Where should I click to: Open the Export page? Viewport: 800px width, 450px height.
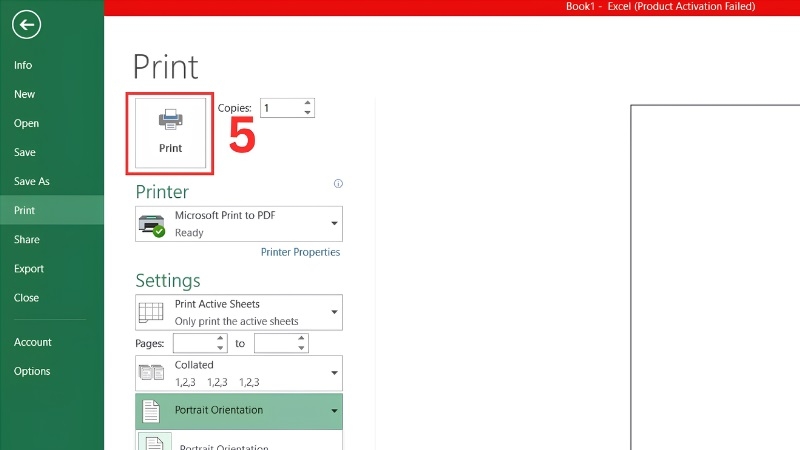coord(29,269)
